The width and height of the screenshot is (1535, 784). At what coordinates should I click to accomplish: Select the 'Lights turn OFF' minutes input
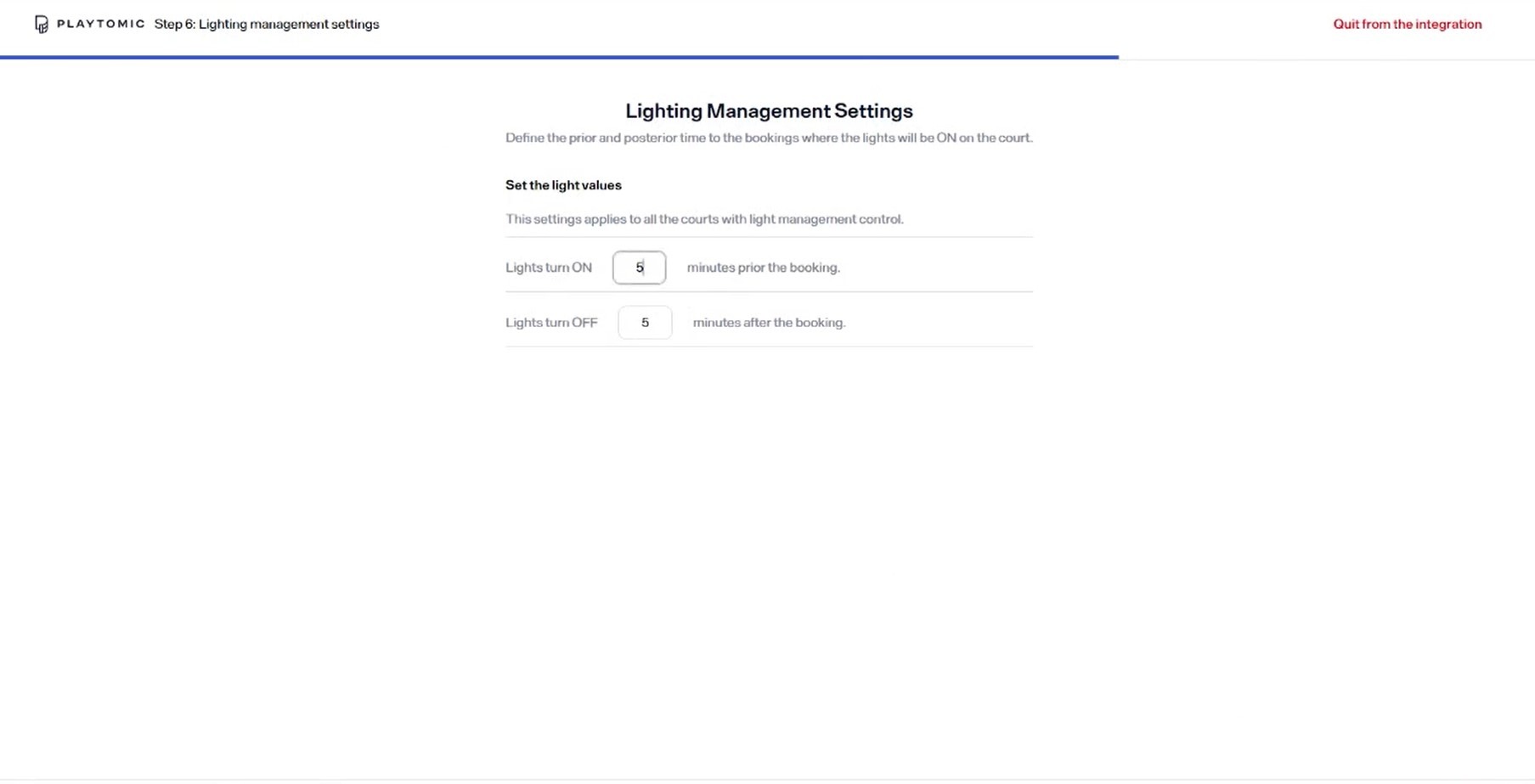tap(645, 322)
